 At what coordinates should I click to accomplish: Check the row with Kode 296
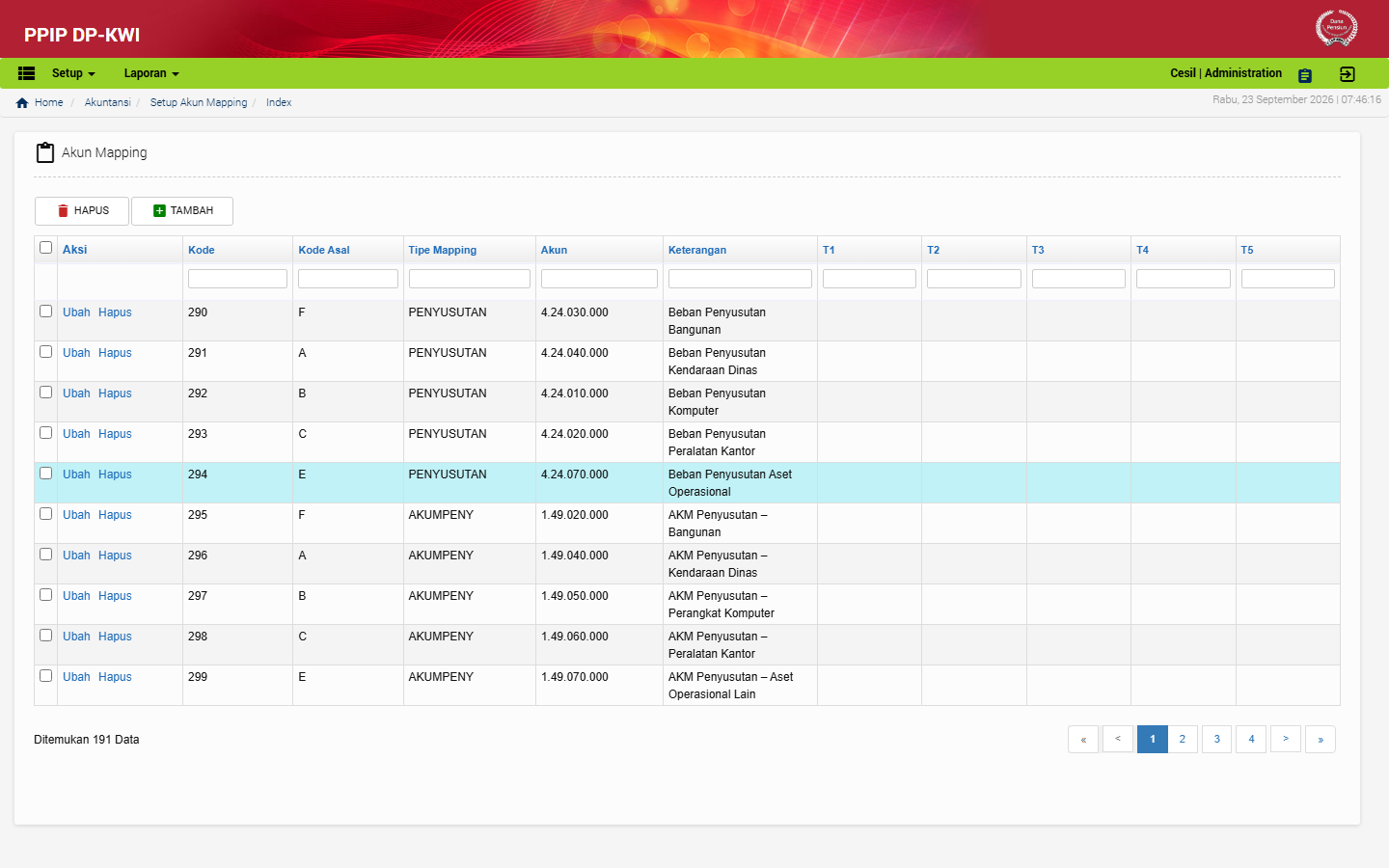[45, 555]
